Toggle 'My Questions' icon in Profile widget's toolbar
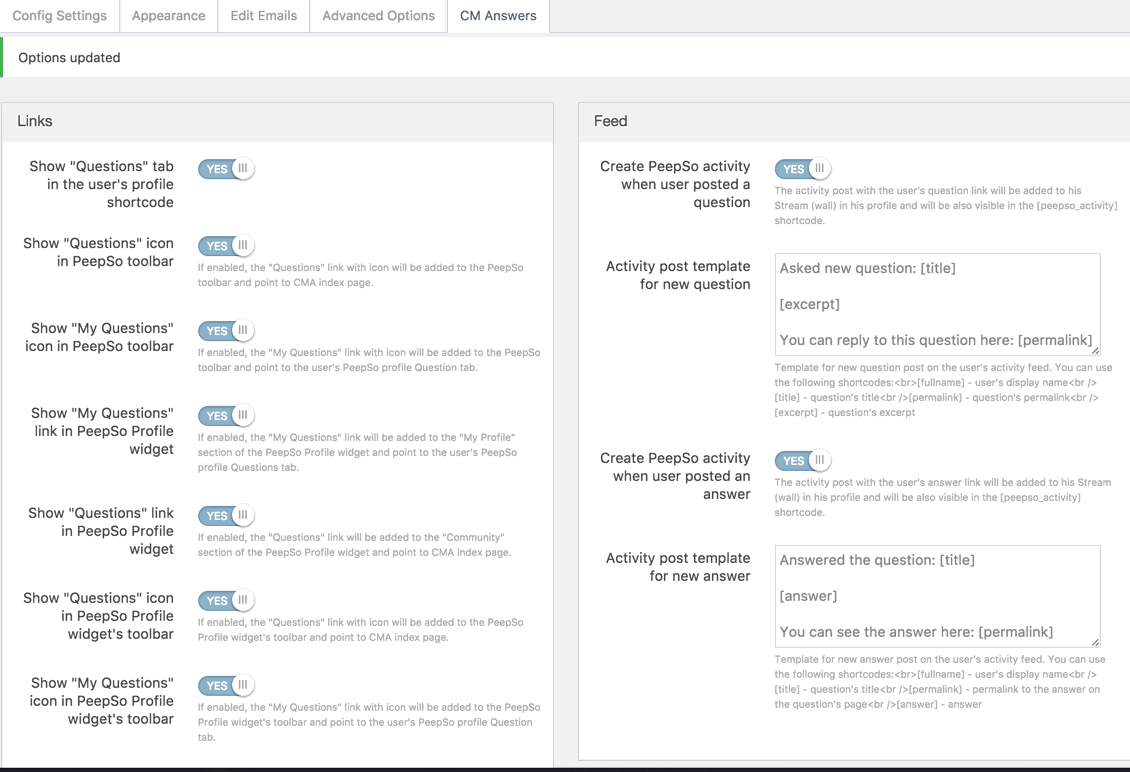Viewport: 1130px width, 772px height. (226, 686)
